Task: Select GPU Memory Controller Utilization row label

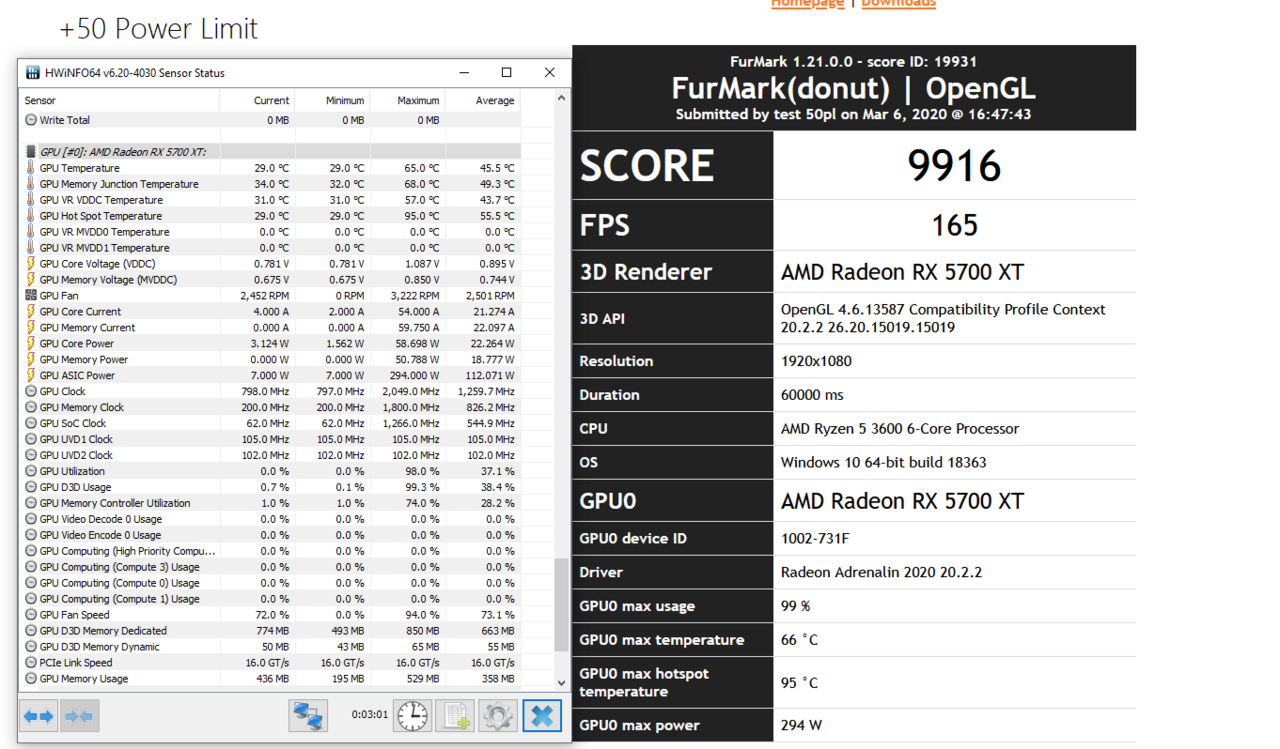Action: [115, 503]
